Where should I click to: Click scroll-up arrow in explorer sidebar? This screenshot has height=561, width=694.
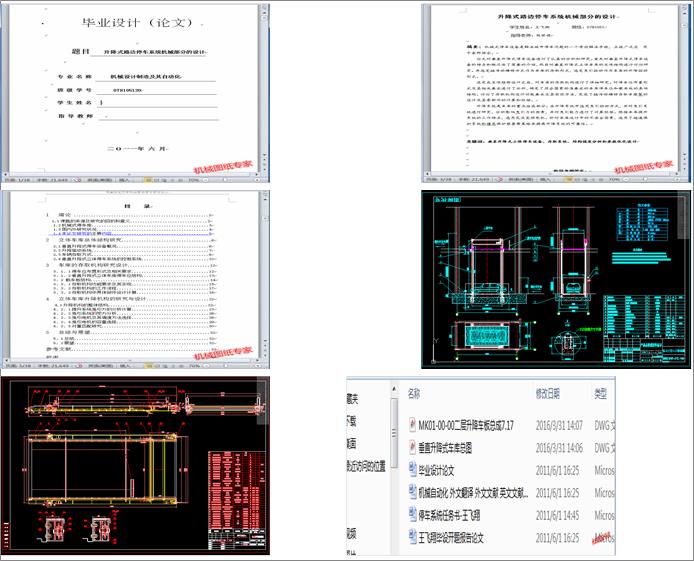[x=393, y=388]
